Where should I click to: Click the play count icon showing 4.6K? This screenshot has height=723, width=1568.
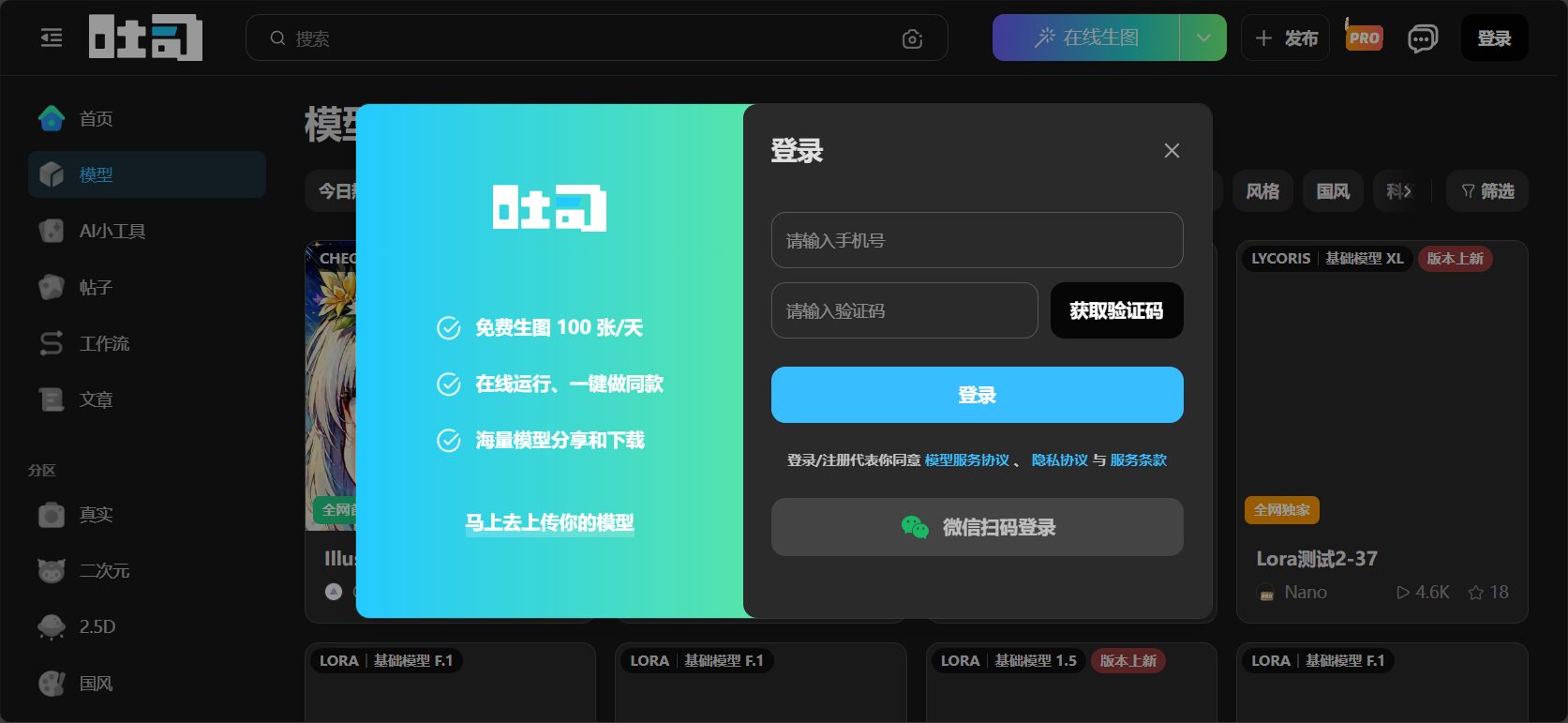pos(1403,593)
